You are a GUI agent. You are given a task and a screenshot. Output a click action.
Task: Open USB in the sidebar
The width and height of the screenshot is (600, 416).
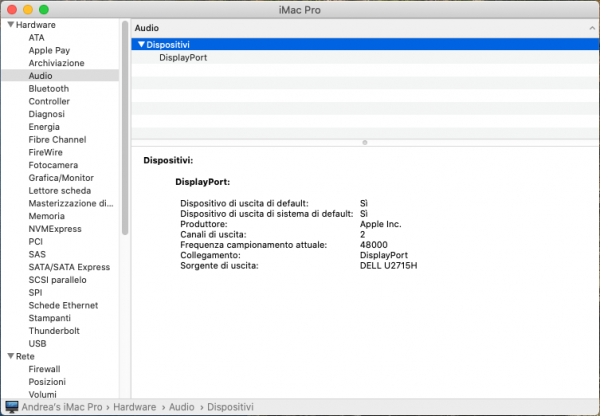click(37, 343)
